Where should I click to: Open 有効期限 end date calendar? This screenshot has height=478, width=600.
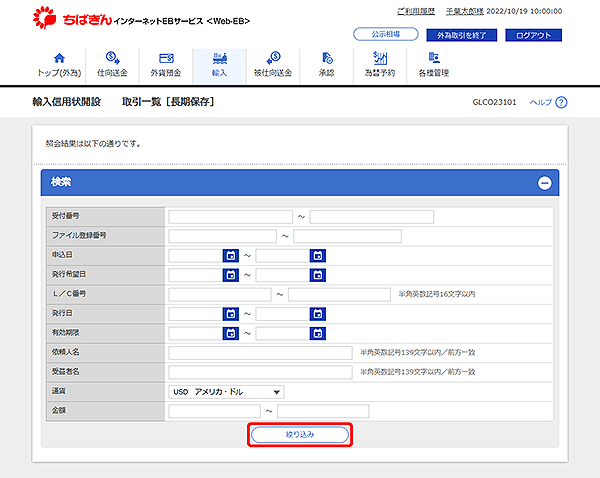pyautogui.click(x=318, y=334)
